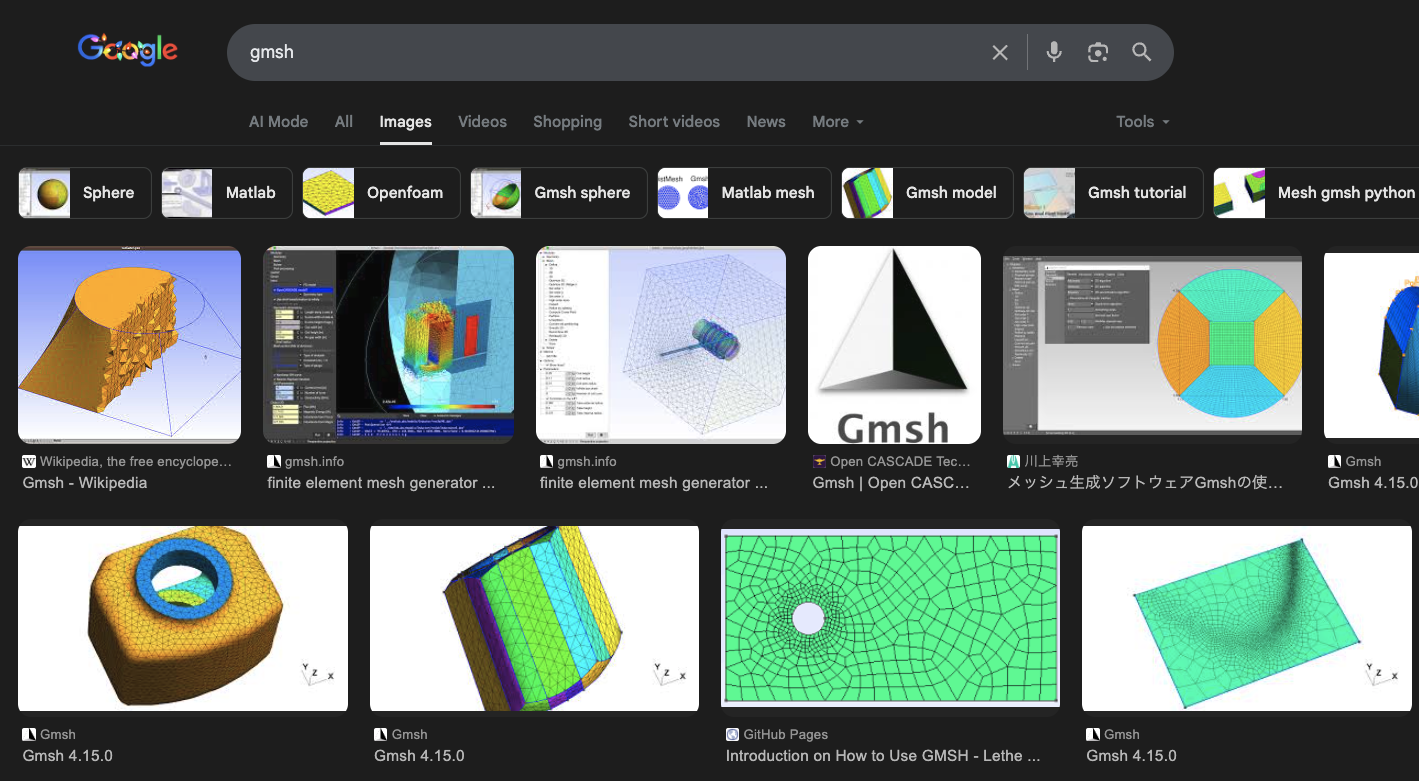The image size is (1419, 781).
Task: Open the News tab
Action: click(766, 122)
